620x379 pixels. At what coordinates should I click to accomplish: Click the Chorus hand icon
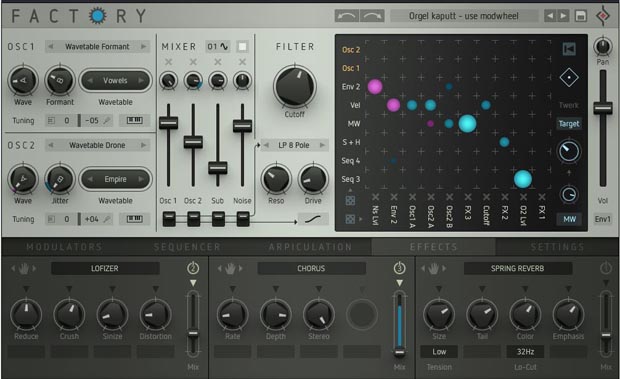tap(230, 269)
